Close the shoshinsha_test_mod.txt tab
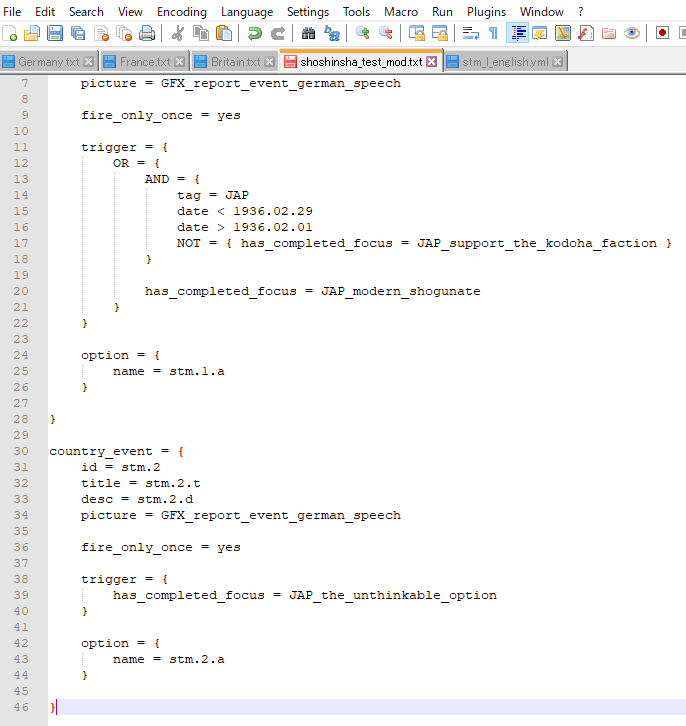Viewport: 686px width, 726px height. point(431,62)
